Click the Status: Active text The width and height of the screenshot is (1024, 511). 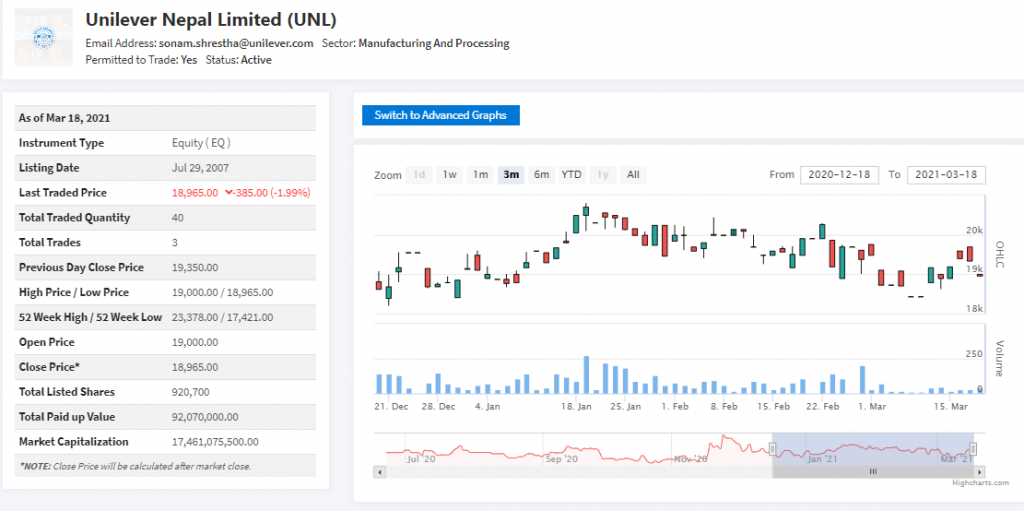click(238, 59)
